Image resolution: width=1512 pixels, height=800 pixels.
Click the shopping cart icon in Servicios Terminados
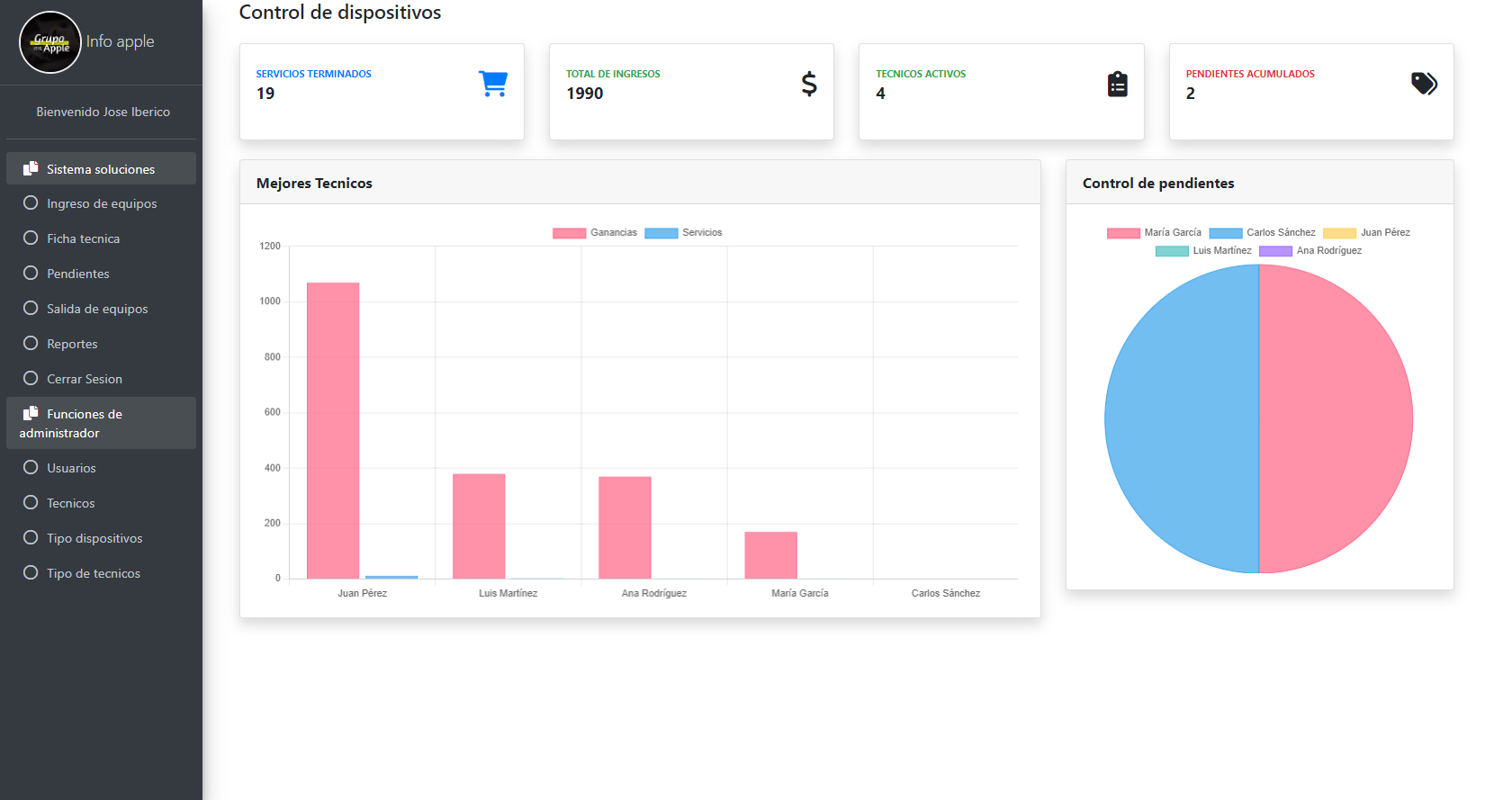[x=493, y=84]
